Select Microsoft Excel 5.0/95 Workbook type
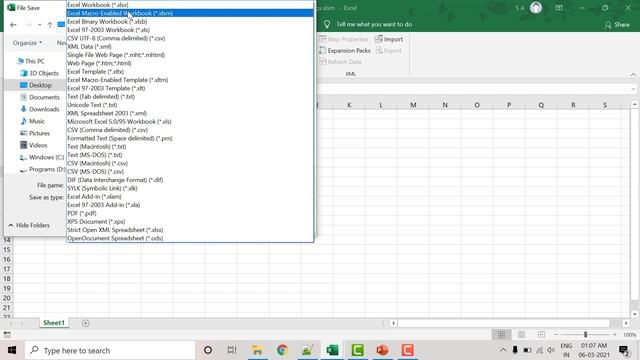The height and width of the screenshot is (360, 640). click(190, 122)
